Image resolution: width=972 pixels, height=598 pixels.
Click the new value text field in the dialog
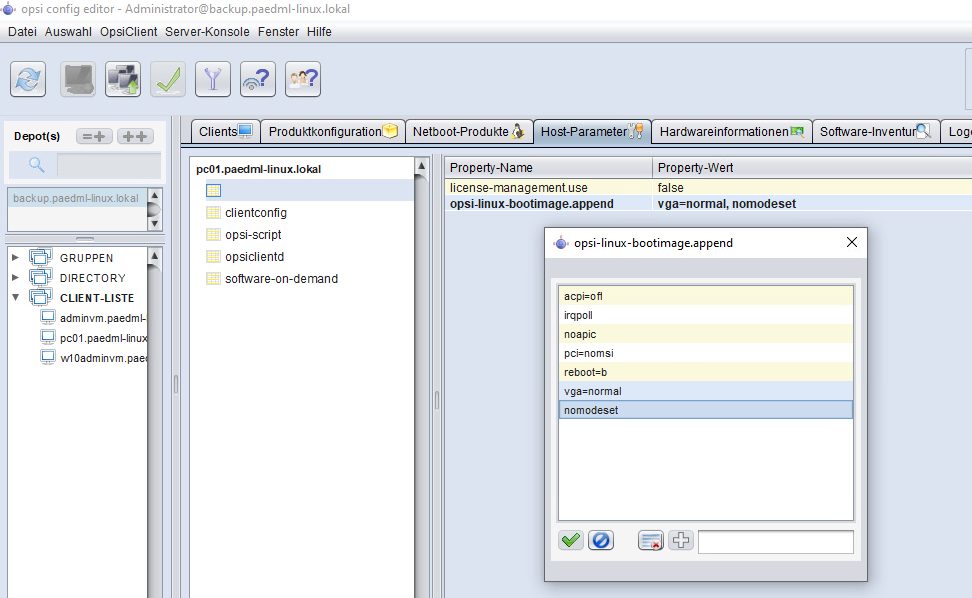click(x=775, y=542)
